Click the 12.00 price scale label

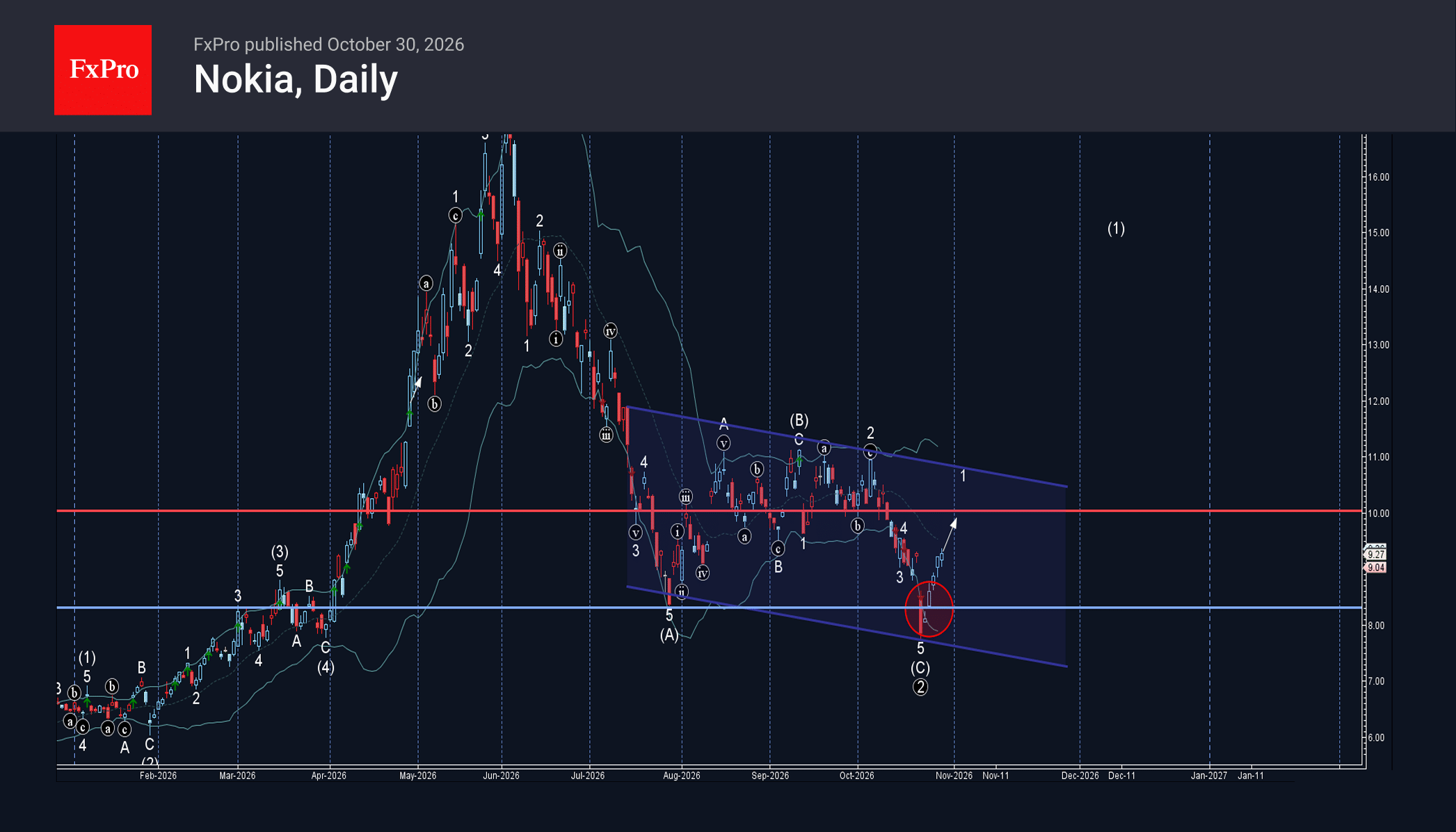(x=1378, y=401)
